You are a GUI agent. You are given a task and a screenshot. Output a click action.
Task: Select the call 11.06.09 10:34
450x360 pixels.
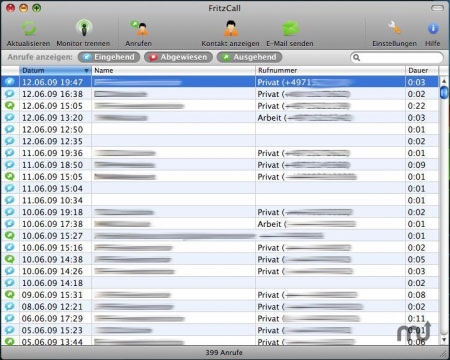point(220,200)
